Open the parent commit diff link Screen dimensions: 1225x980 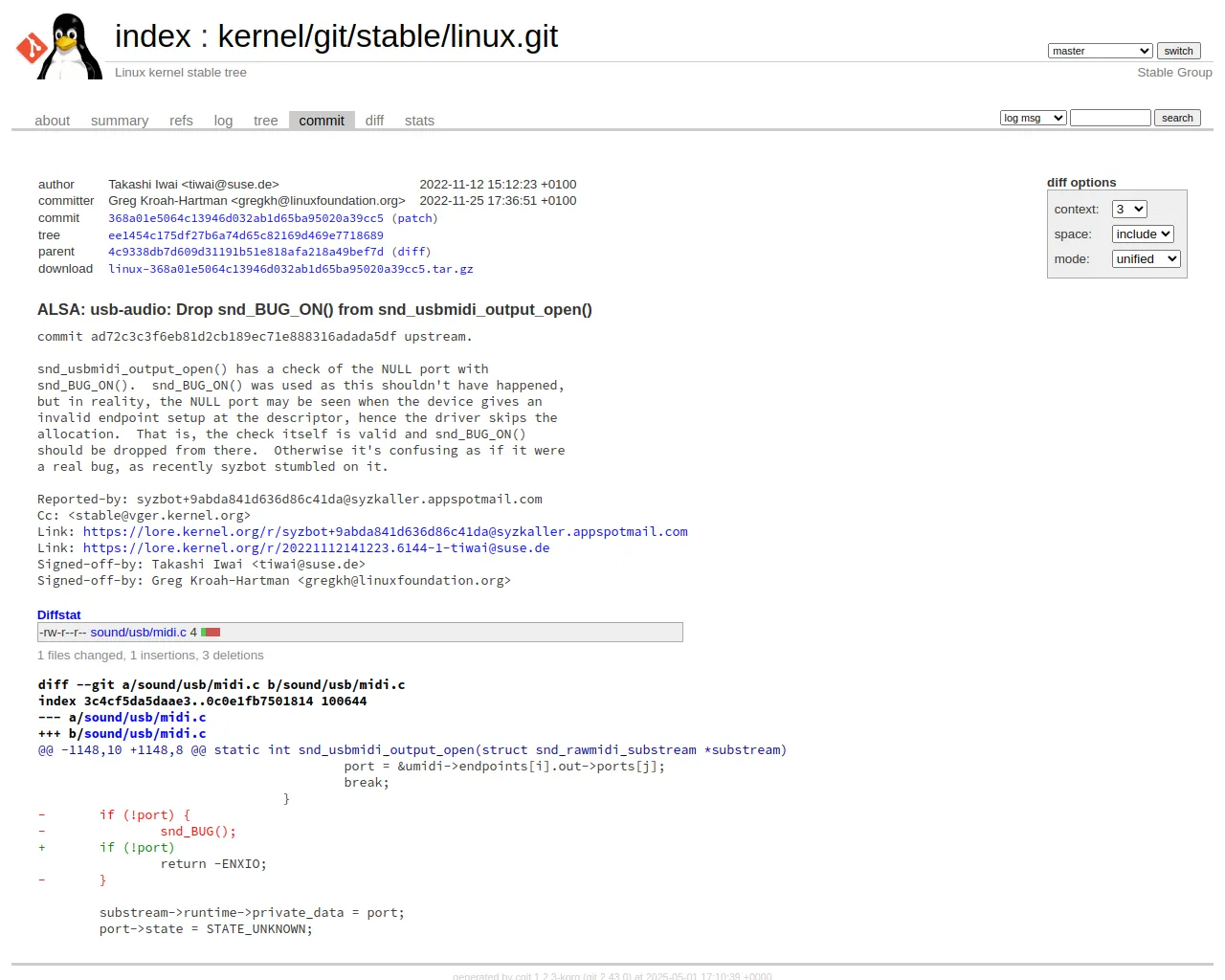[412, 253]
